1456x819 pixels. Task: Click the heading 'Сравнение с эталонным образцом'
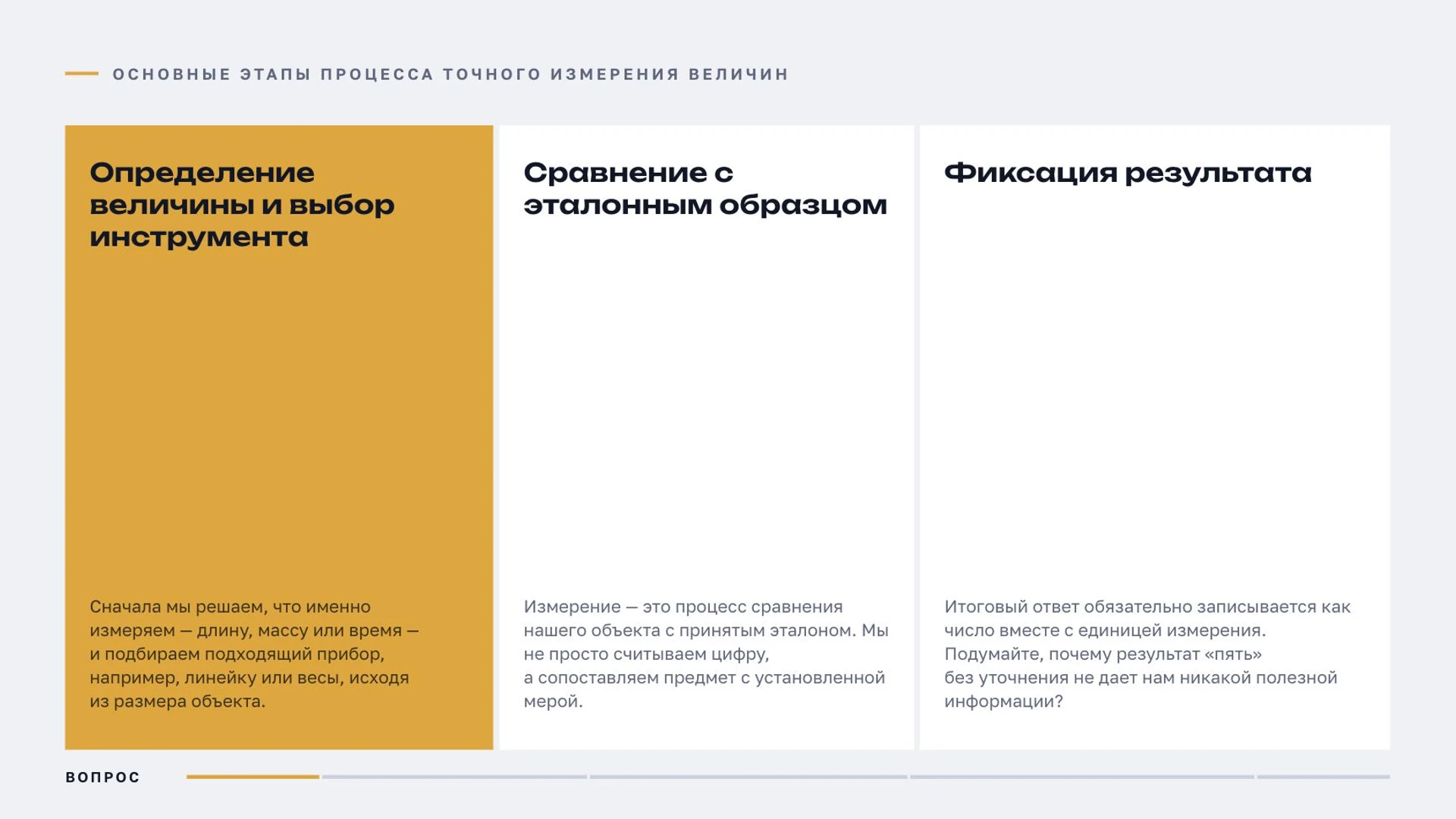(705, 189)
